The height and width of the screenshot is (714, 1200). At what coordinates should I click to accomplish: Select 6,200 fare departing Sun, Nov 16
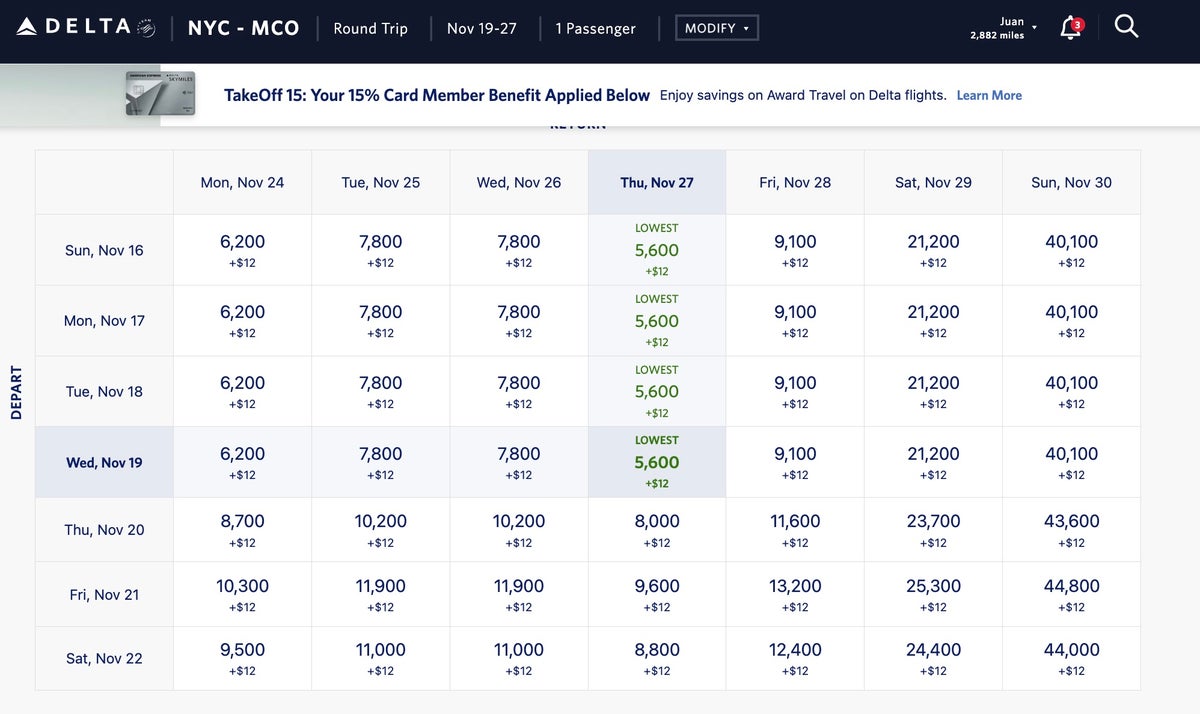[x=242, y=250]
